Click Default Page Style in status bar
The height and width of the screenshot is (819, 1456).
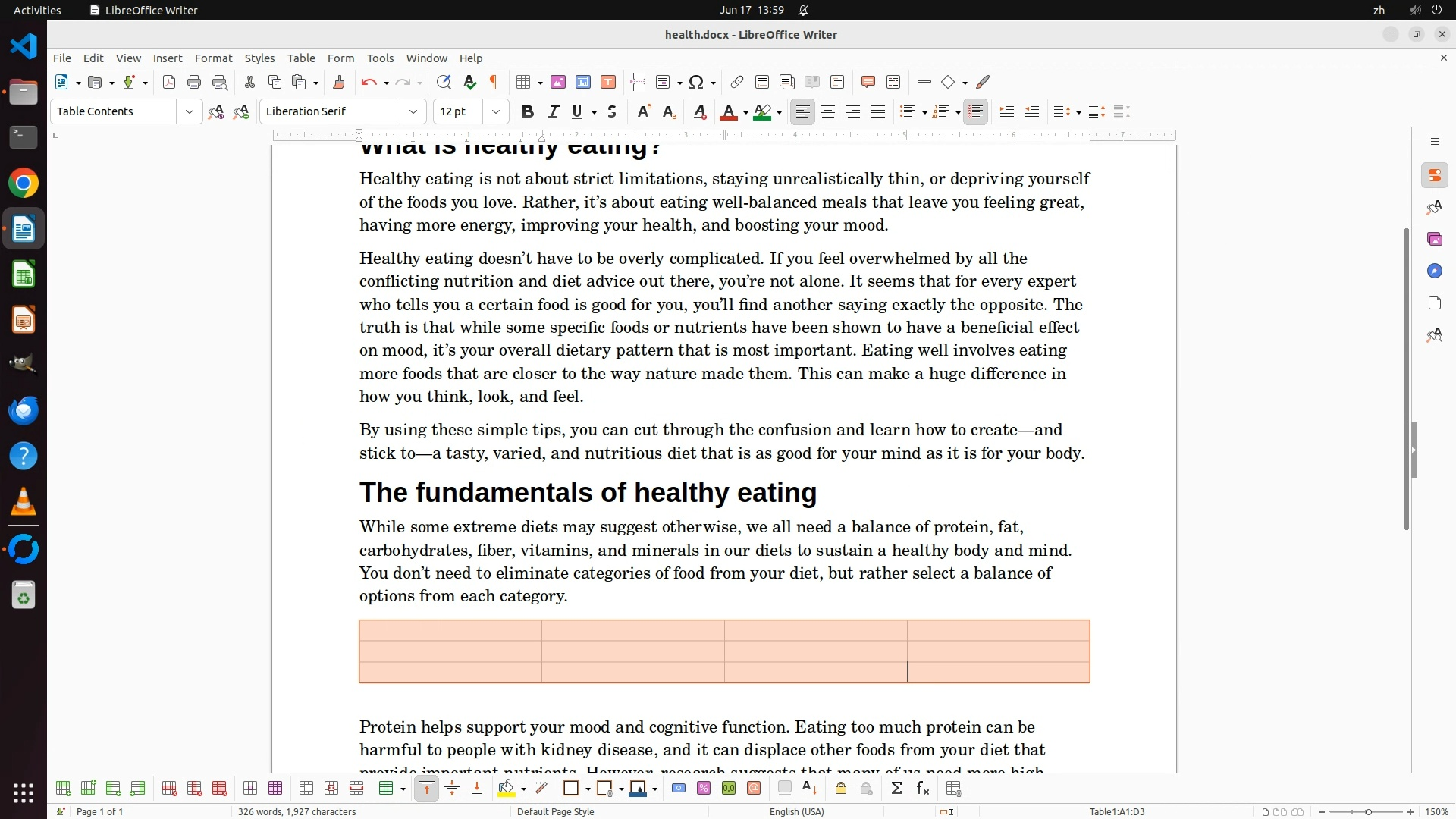555,811
